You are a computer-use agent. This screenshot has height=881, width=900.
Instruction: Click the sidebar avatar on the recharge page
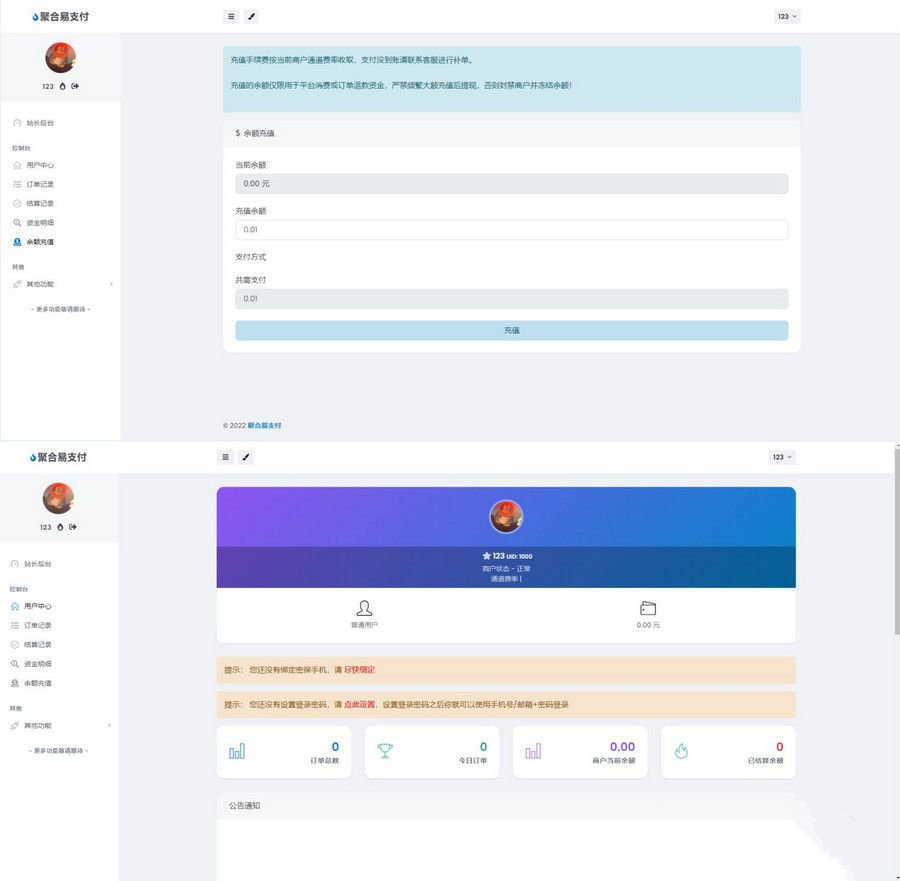pos(60,57)
